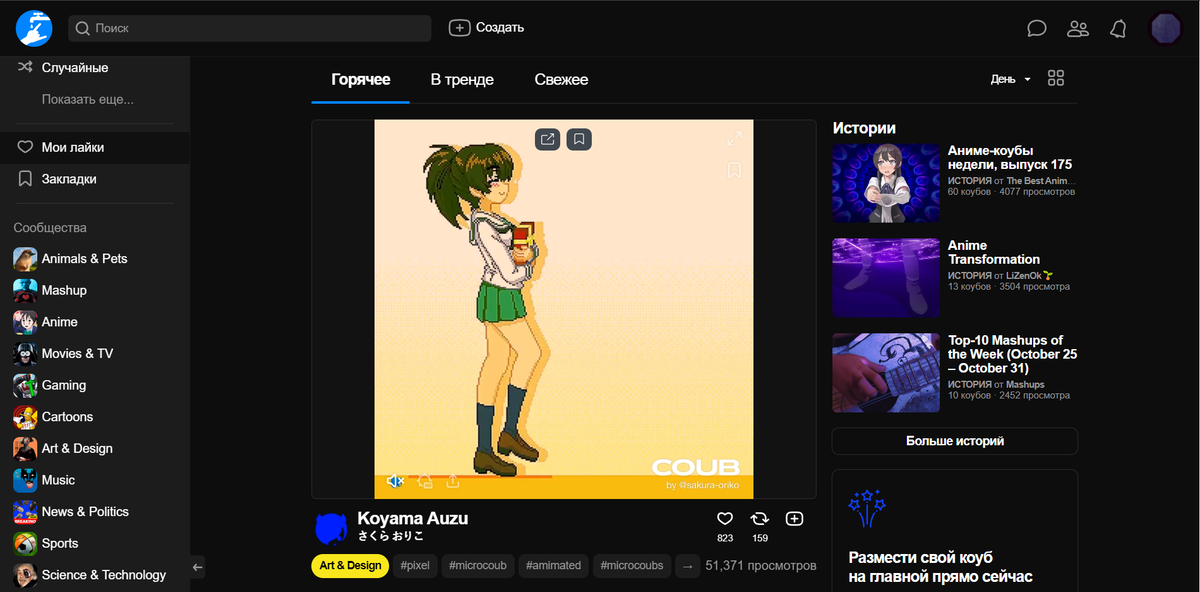
Task: Show more tags with the arrow button
Action: coord(686,566)
